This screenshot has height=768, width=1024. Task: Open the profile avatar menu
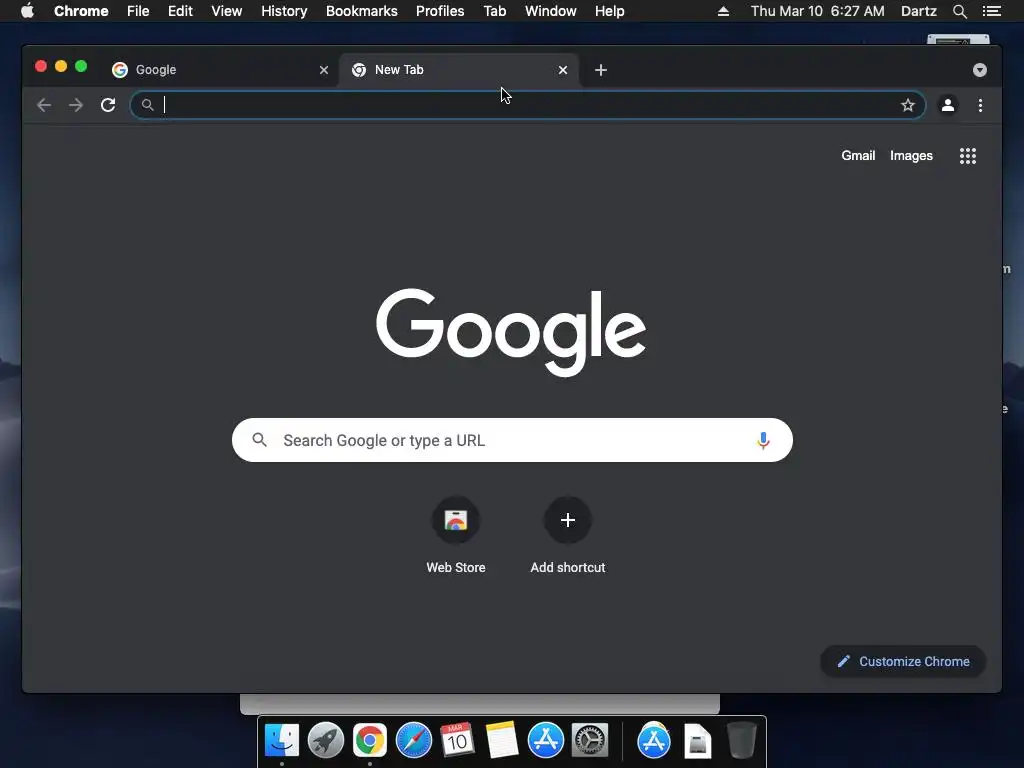(x=948, y=105)
